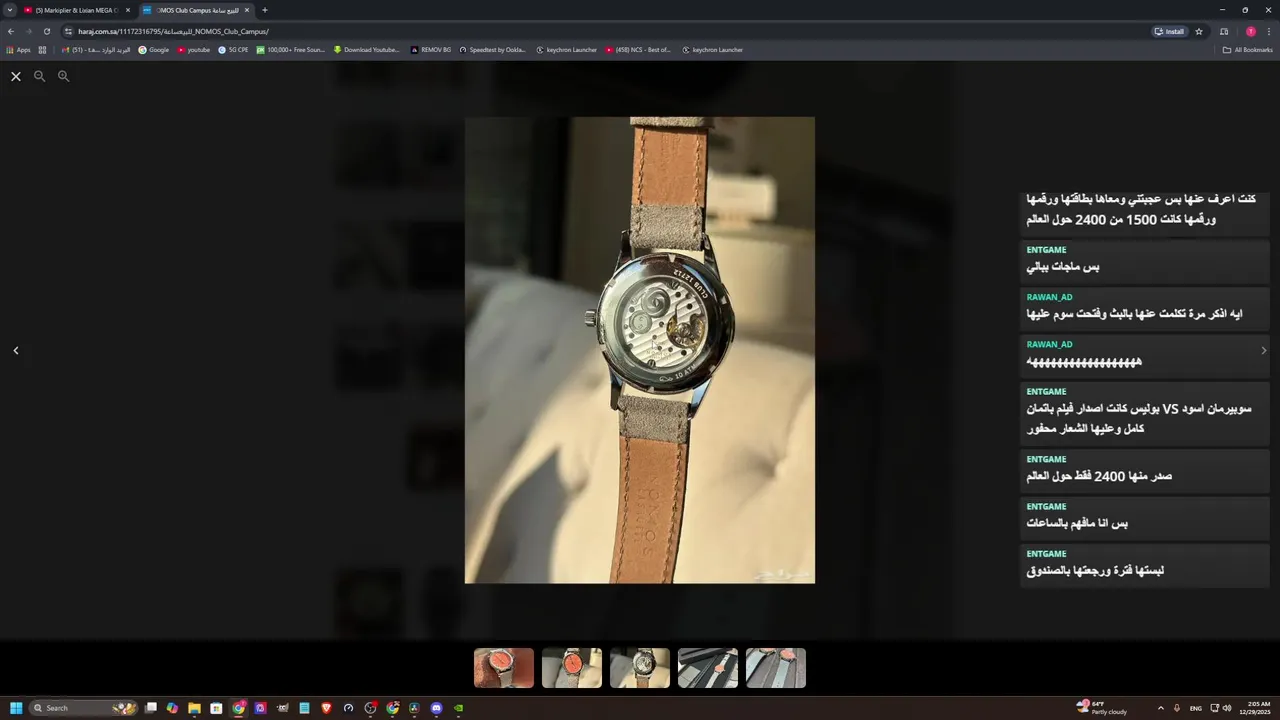
Task: Open the tab search dropdown arrow
Action: click(x=10, y=10)
